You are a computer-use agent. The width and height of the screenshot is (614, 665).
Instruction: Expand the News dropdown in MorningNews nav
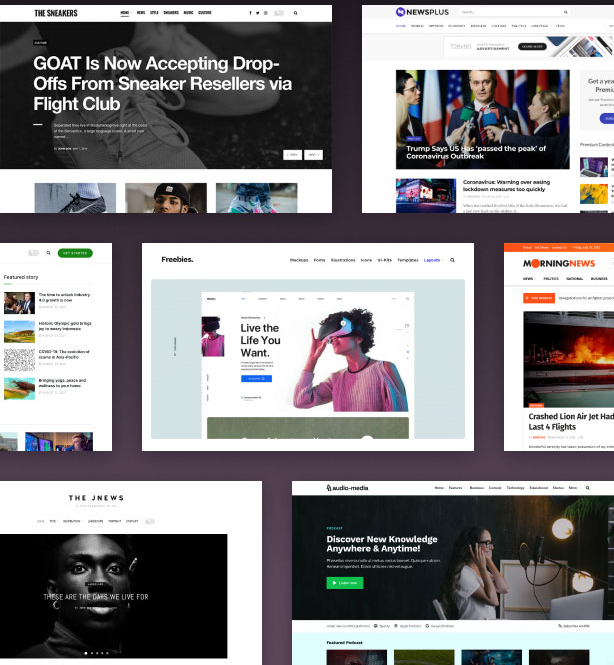529,279
